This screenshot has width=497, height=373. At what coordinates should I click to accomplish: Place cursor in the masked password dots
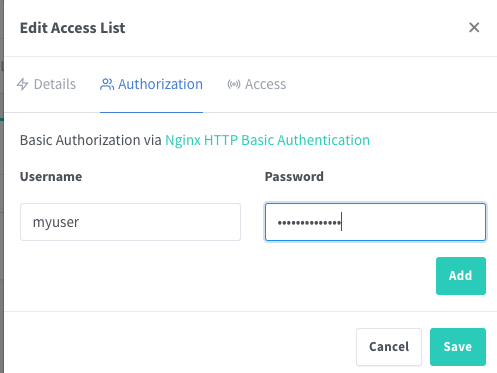click(309, 222)
